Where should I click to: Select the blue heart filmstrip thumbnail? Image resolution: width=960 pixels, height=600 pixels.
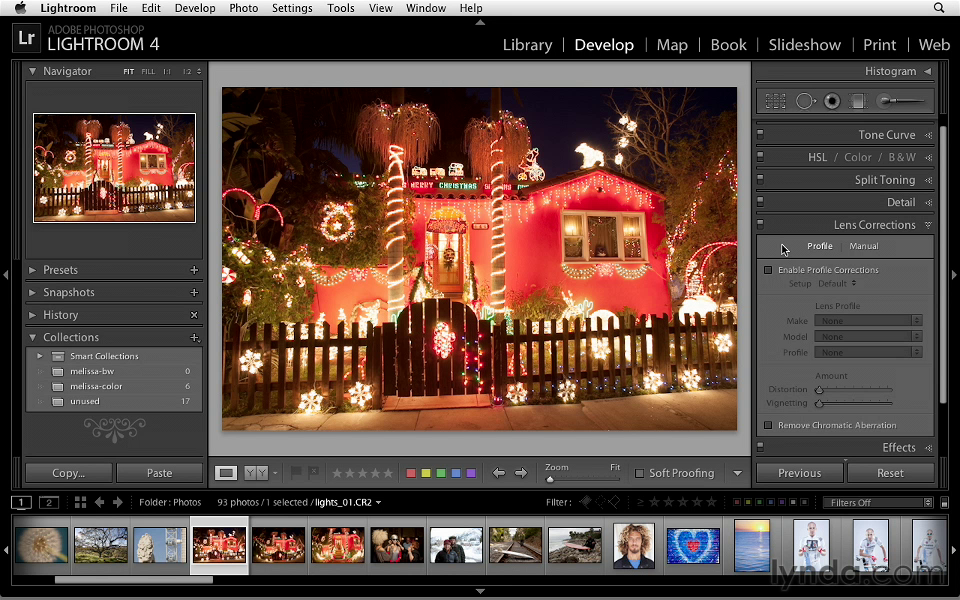[693, 546]
